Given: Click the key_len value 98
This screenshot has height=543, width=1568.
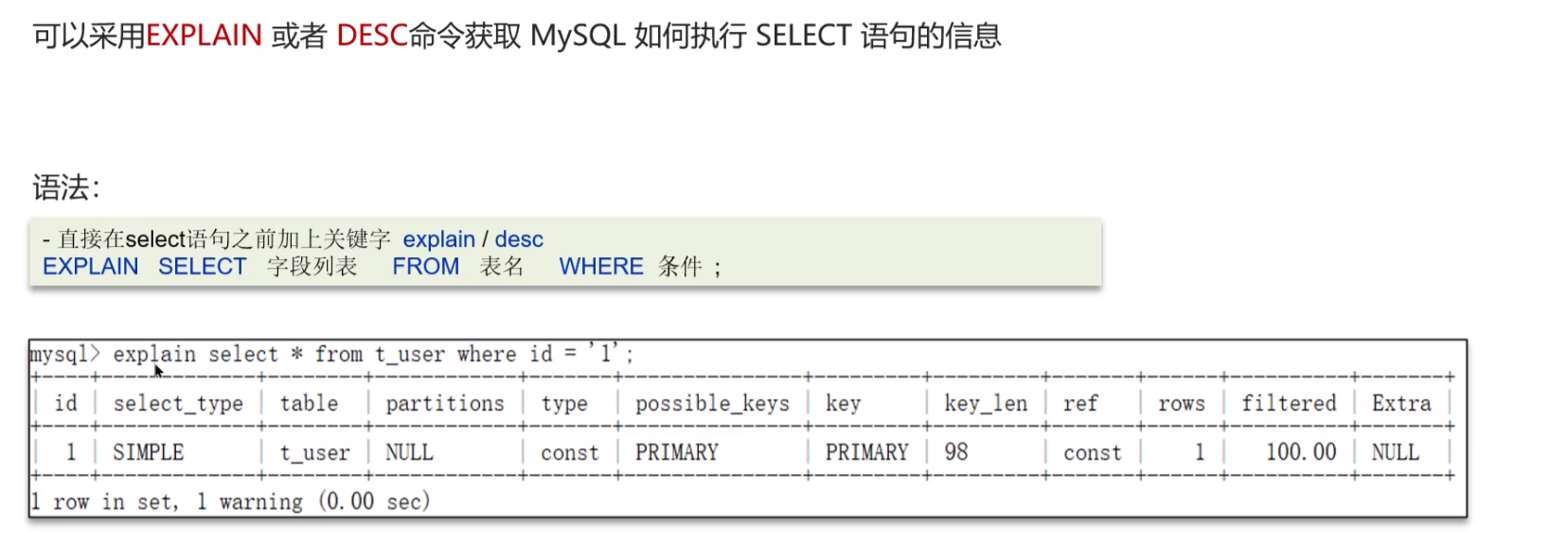Looking at the screenshot, I should point(956,453).
